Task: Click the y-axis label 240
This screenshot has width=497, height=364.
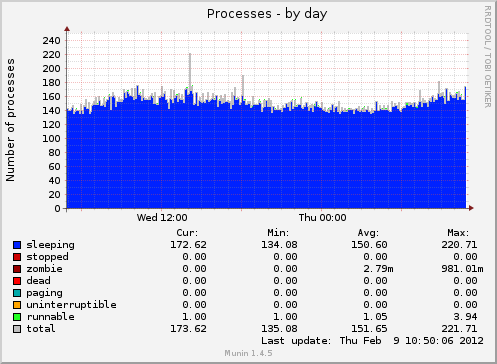Action: [51, 41]
